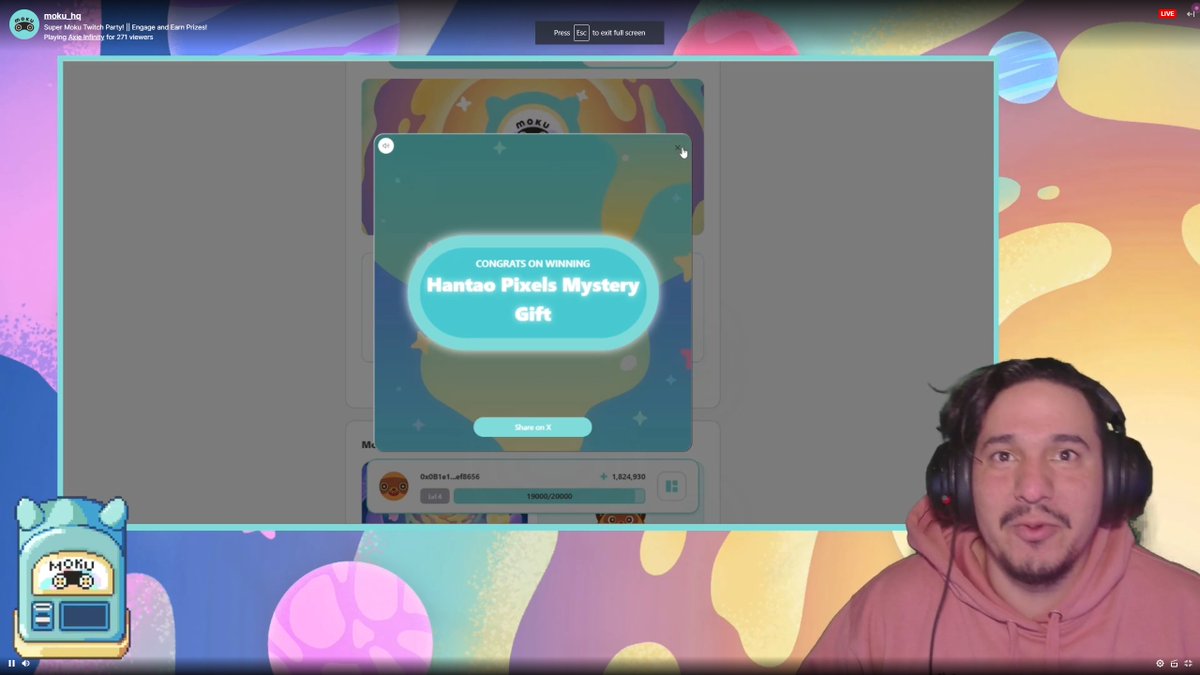Click the 1,824,930 points balance
The image size is (1200, 675).
click(x=622, y=477)
